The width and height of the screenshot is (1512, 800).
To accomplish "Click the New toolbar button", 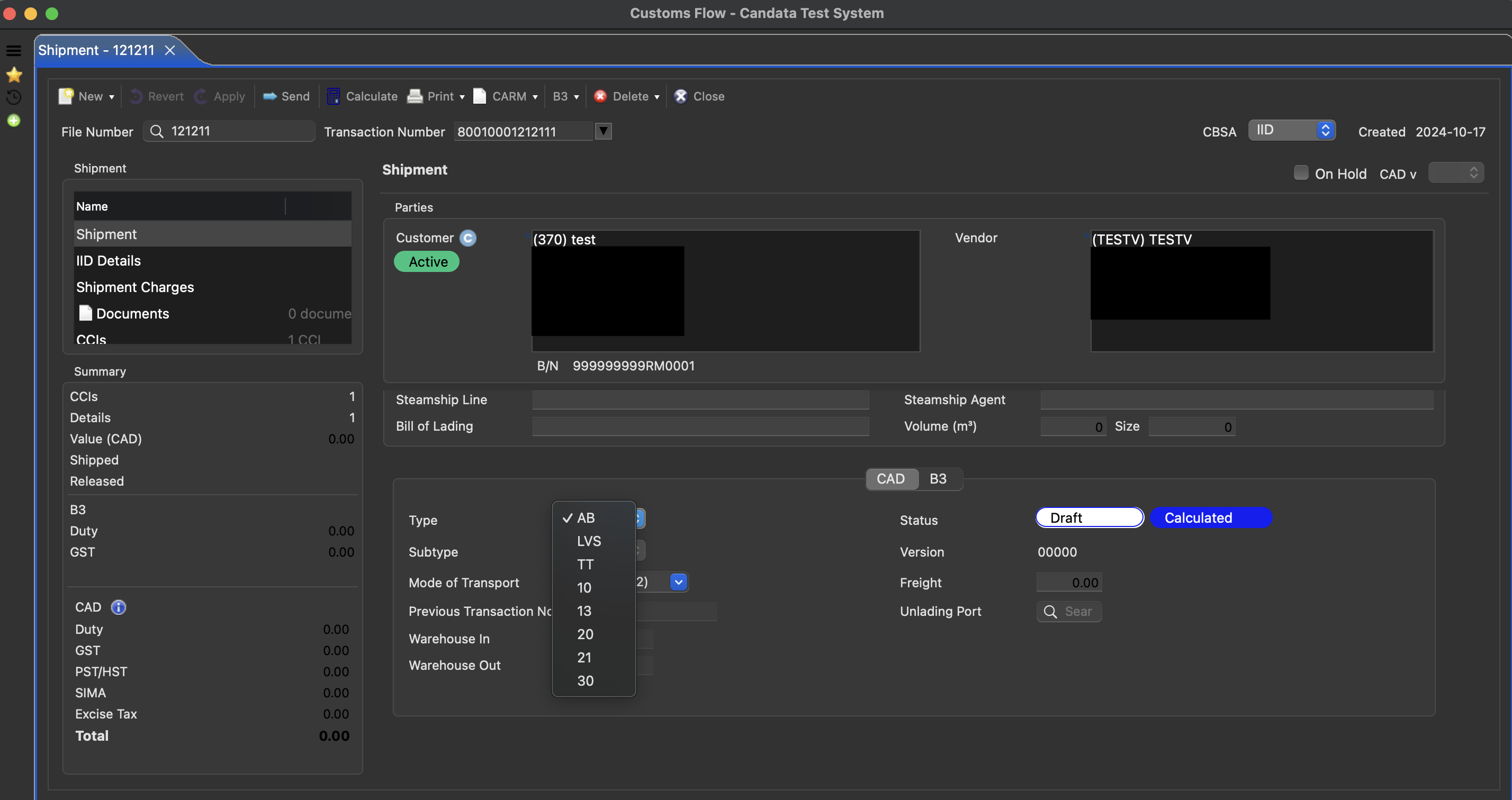I will (x=80, y=96).
